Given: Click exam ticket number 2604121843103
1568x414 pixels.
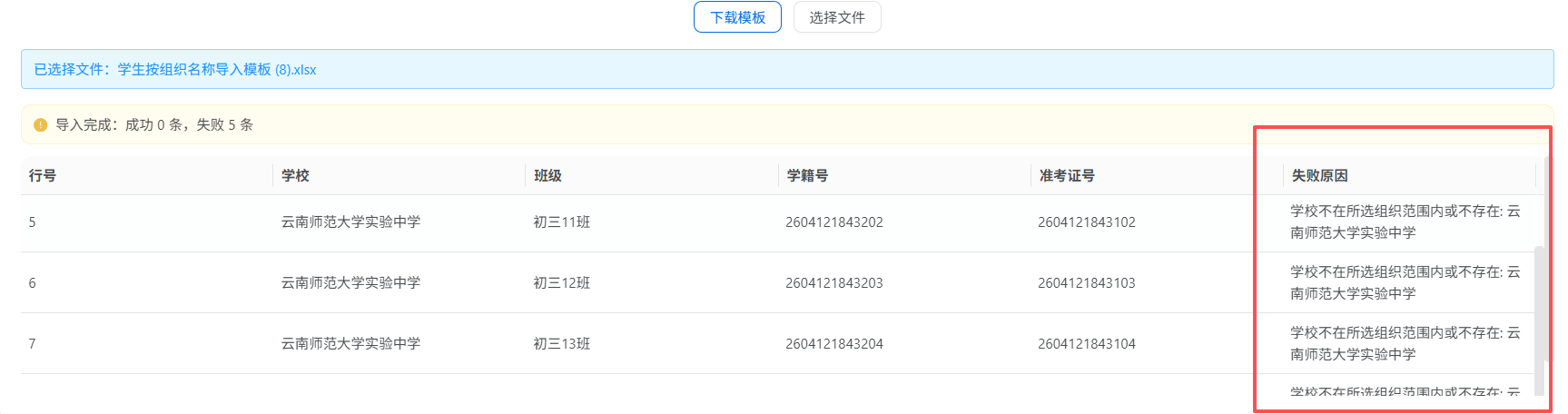Looking at the screenshot, I should [1087, 283].
